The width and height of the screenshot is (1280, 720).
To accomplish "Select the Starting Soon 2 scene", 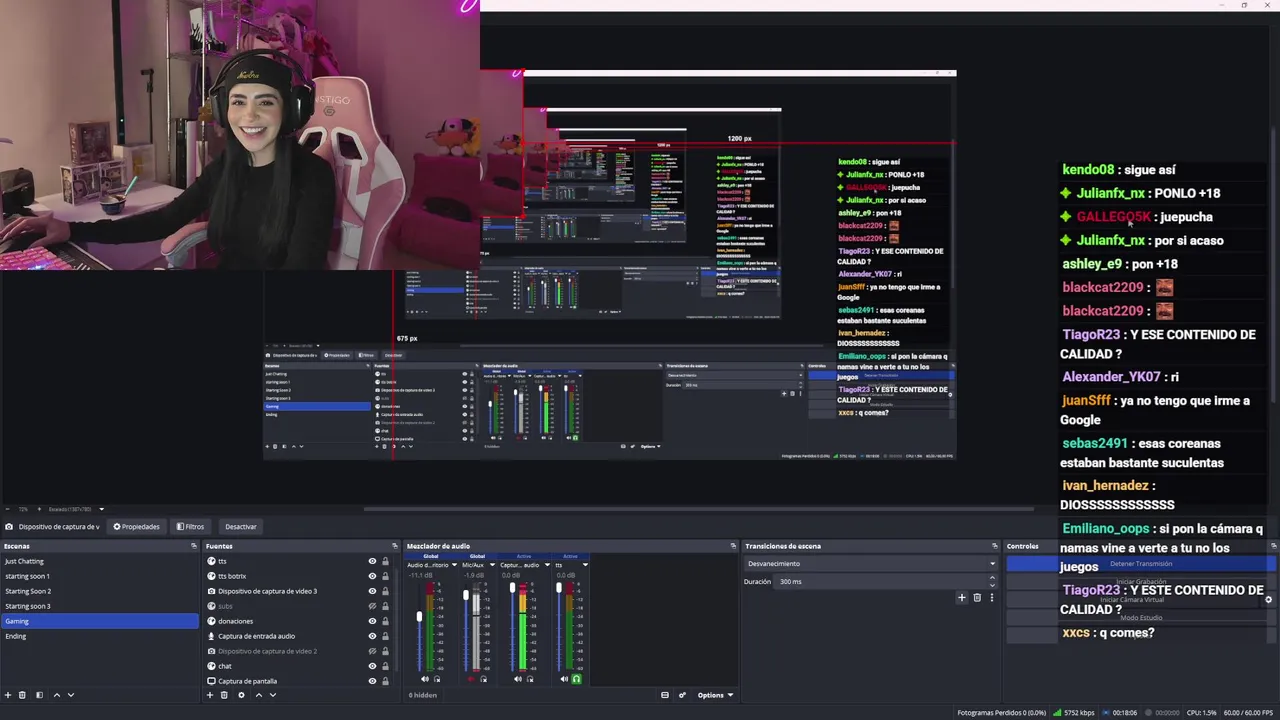I will pyautogui.click(x=100, y=591).
